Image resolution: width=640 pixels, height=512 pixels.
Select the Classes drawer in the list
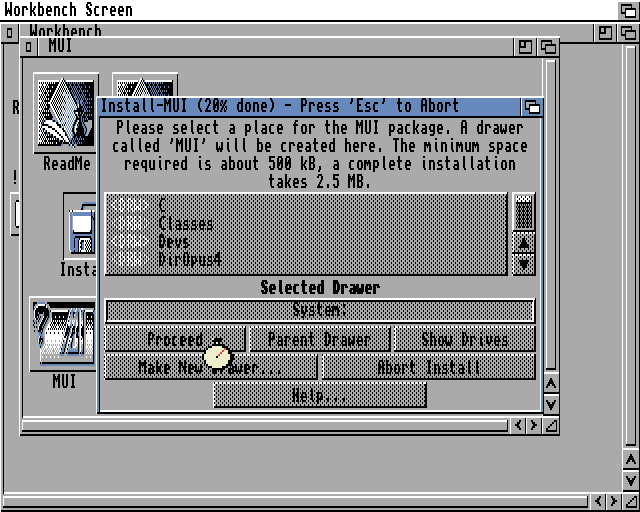(306, 224)
